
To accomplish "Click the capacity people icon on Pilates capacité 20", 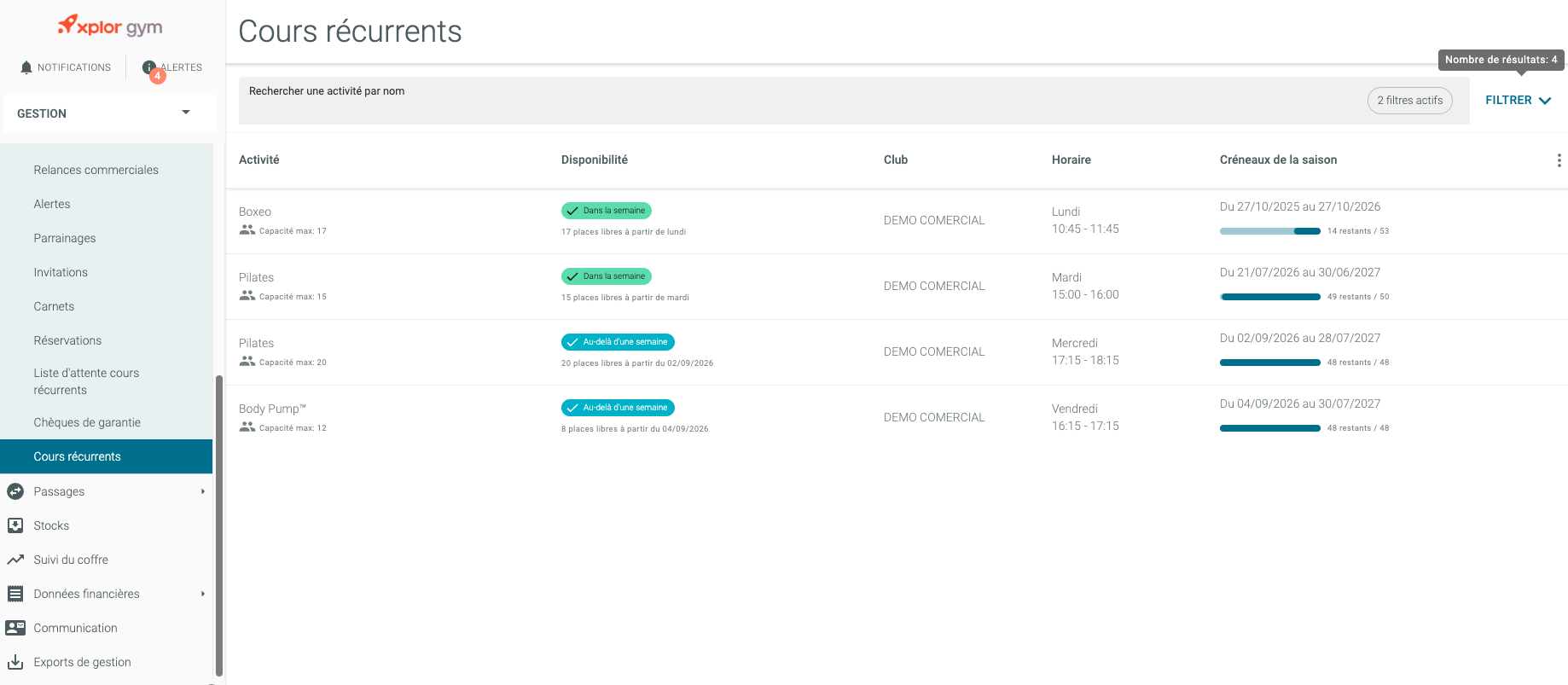I will [x=247, y=362].
